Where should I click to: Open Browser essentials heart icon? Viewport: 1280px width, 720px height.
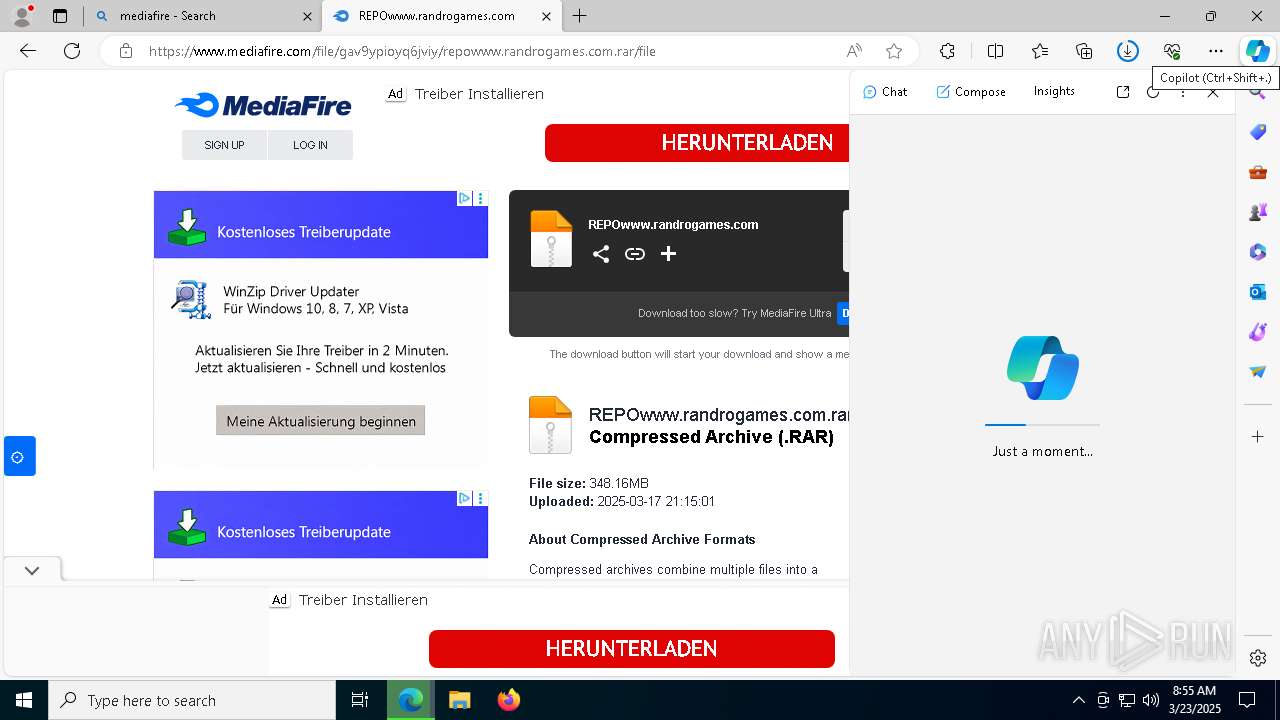coord(1172,51)
